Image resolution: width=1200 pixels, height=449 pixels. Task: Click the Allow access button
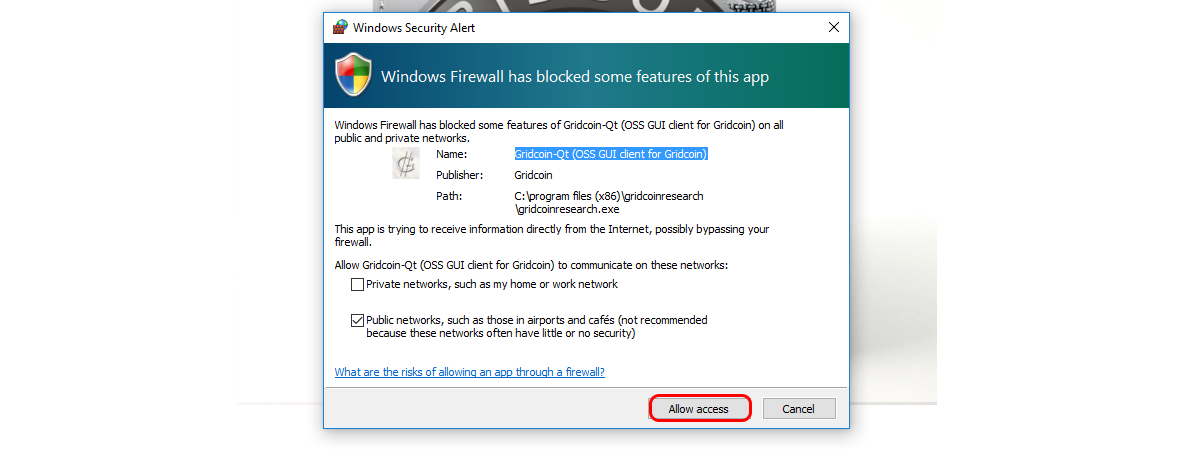(x=699, y=409)
